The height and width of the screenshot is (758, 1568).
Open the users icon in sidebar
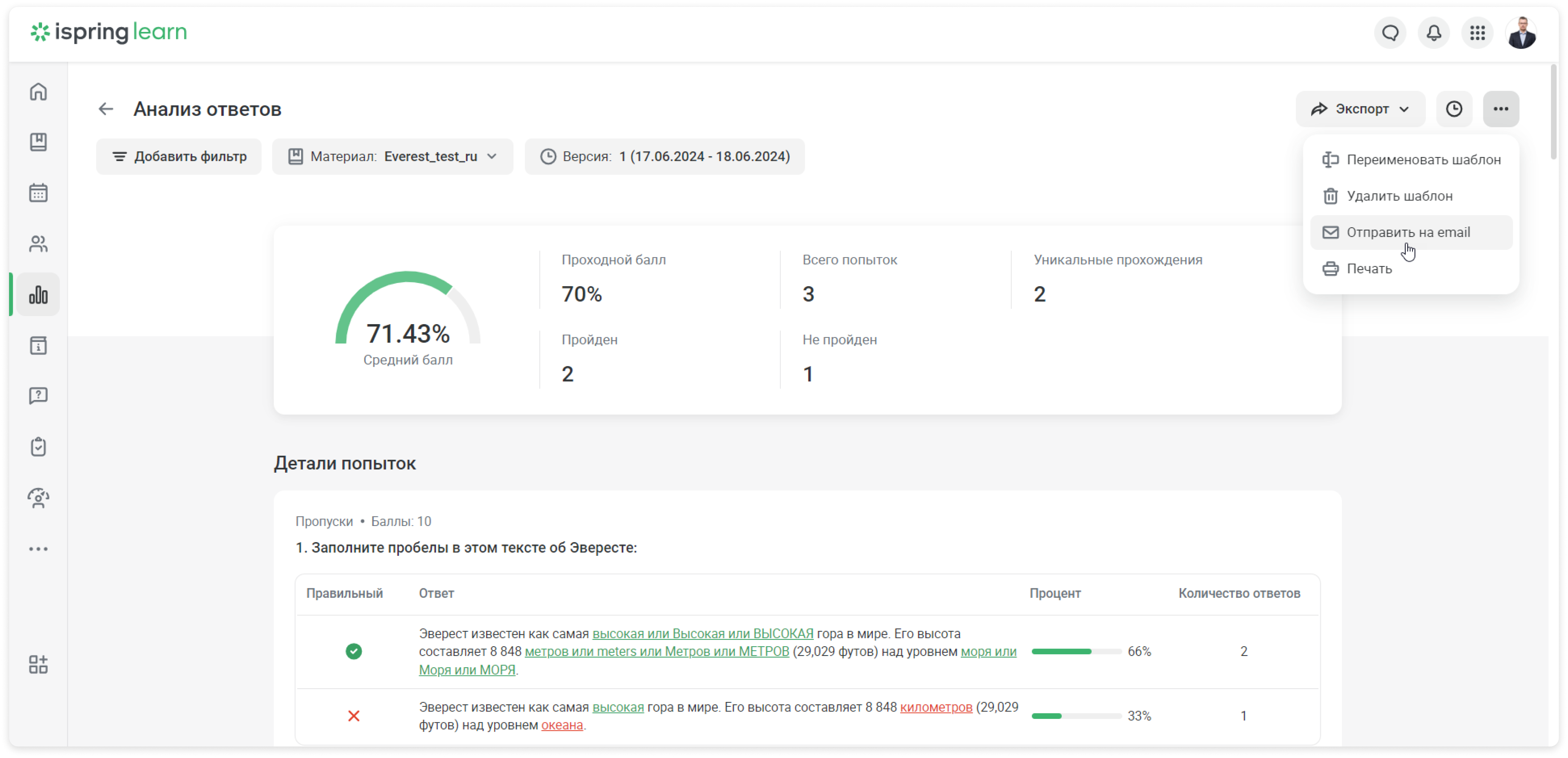(x=38, y=244)
